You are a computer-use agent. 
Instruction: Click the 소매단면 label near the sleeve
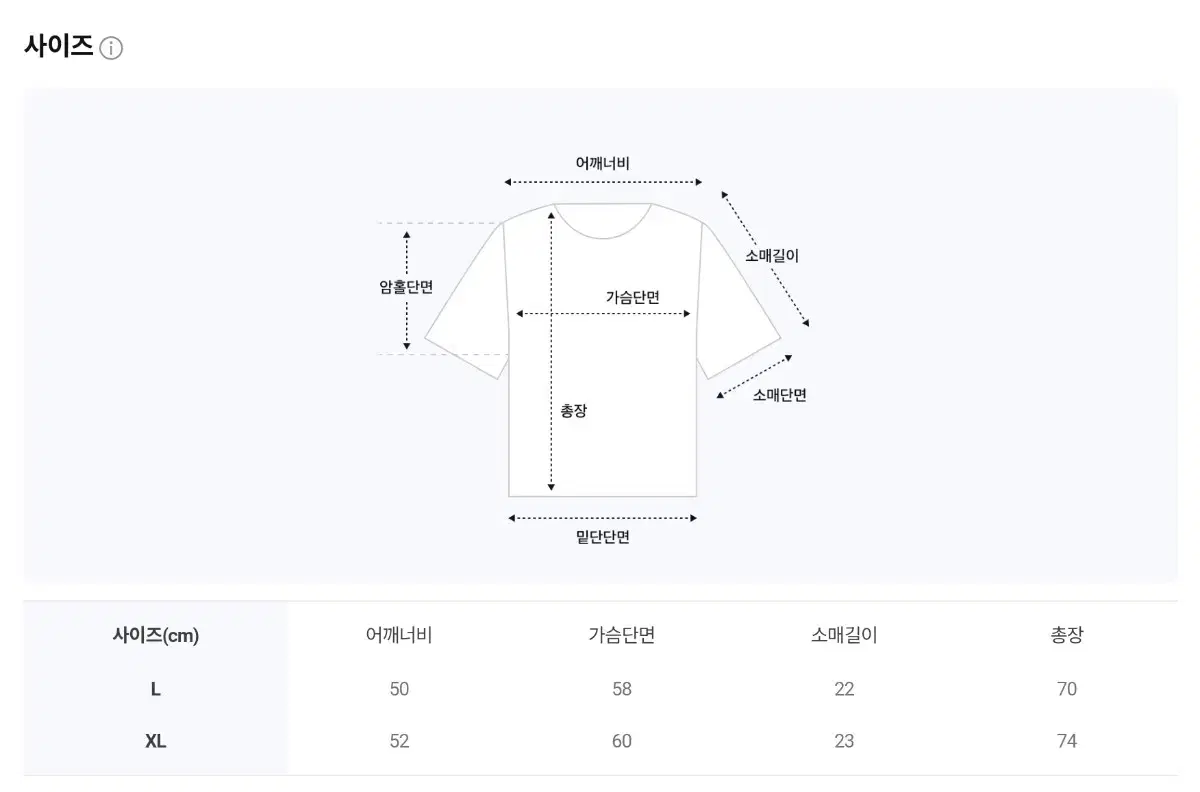[780, 395]
